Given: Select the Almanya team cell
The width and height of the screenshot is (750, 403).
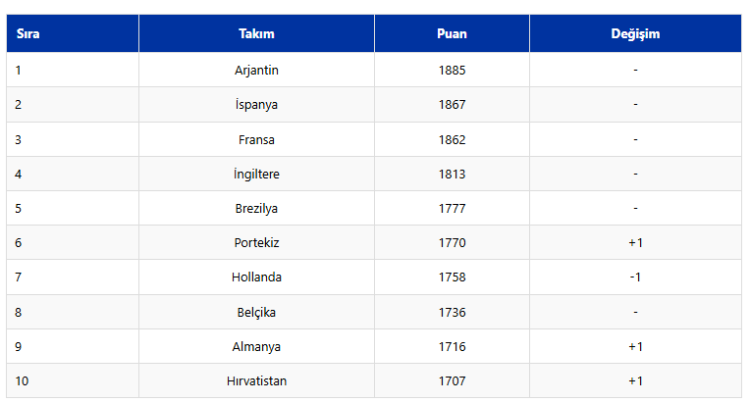Looking at the screenshot, I should pos(256,347).
